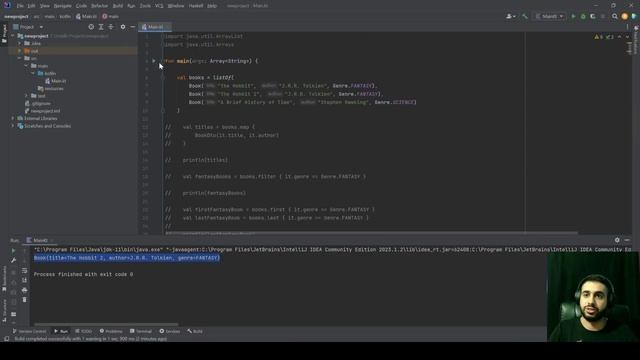Collapse the kotlin folder
Image resolution: width=640 pixels, height=360 pixels.
33,73
